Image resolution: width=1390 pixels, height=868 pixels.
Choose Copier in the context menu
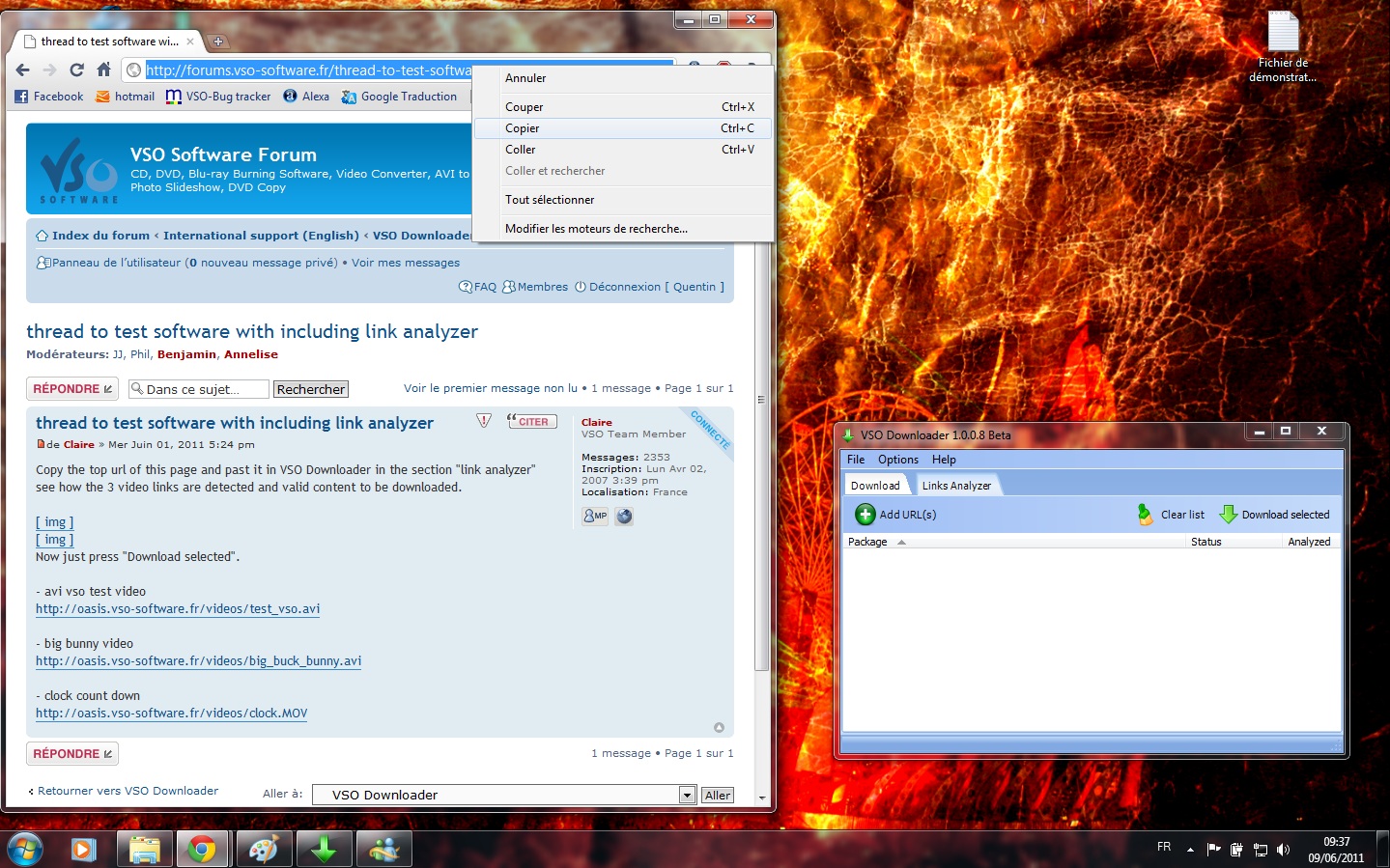point(623,128)
